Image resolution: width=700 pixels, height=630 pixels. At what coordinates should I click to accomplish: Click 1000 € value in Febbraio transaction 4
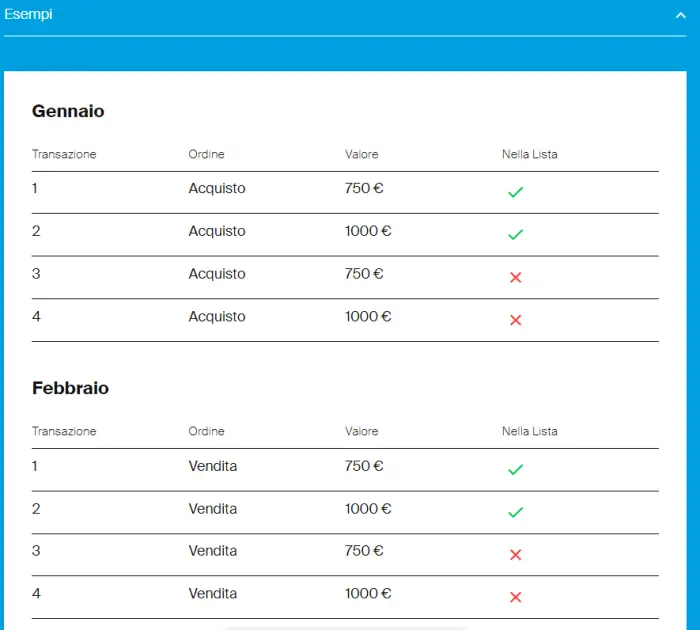368,593
